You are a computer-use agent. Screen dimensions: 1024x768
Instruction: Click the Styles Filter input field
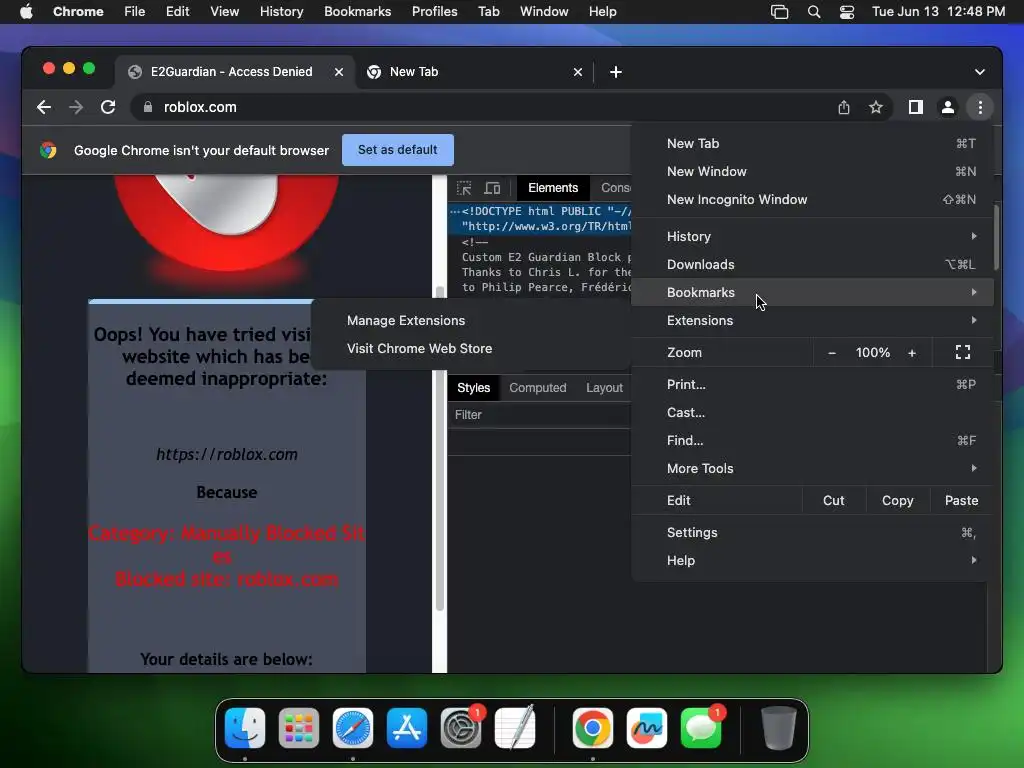pyautogui.click(x=539, y=415)
